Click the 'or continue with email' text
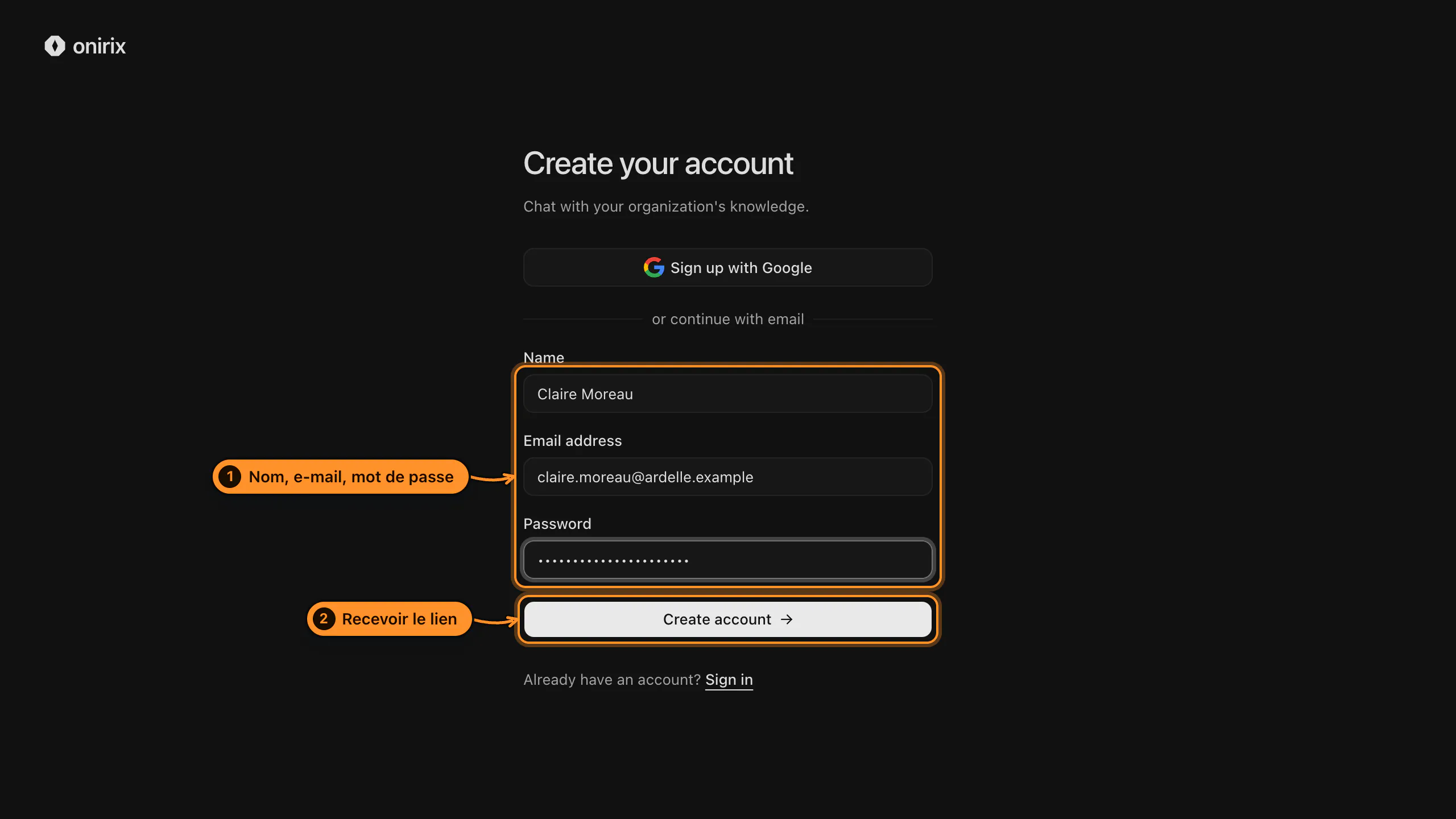 (x=727, y=319)
